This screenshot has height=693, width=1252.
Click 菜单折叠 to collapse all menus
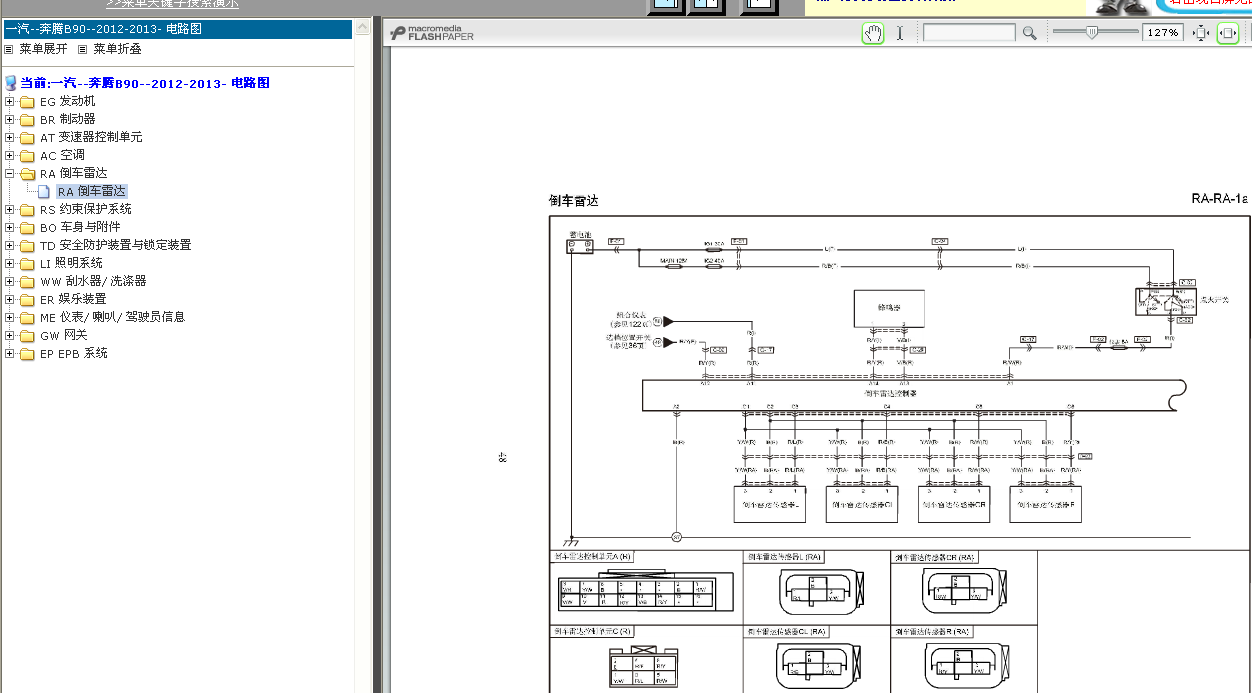tap(117, 48)
